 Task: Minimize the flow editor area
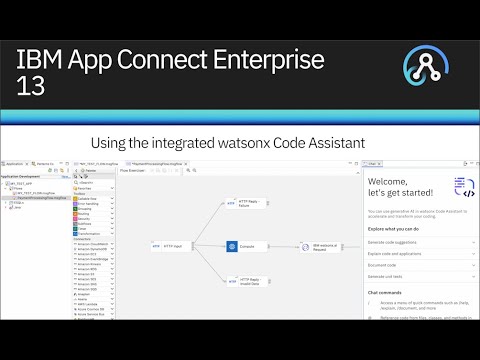pos(350,163)
